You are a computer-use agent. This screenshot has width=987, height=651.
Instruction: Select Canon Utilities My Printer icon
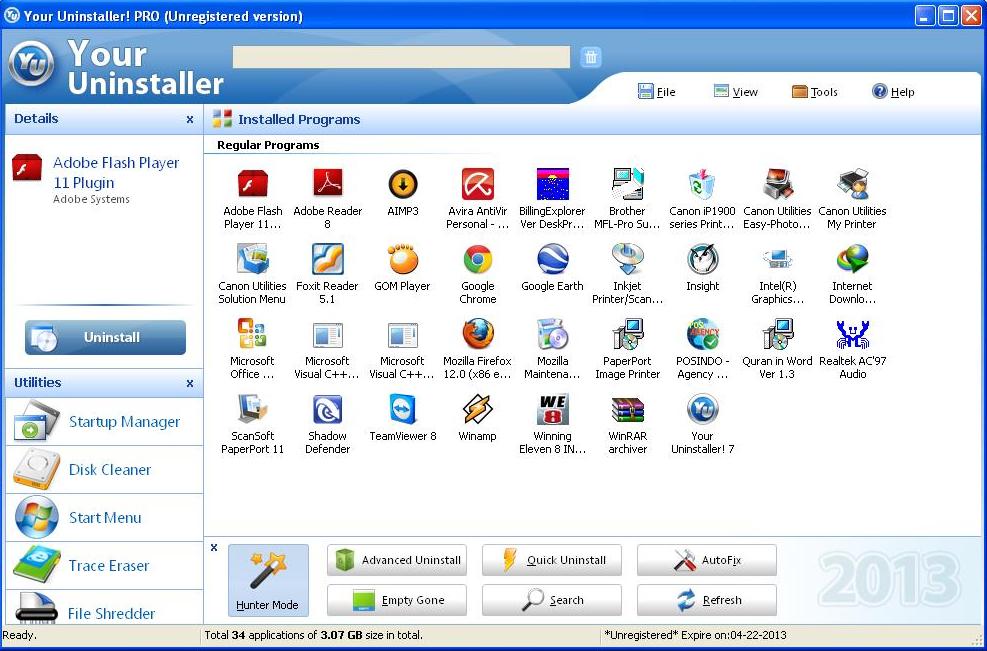coord(852,184)
